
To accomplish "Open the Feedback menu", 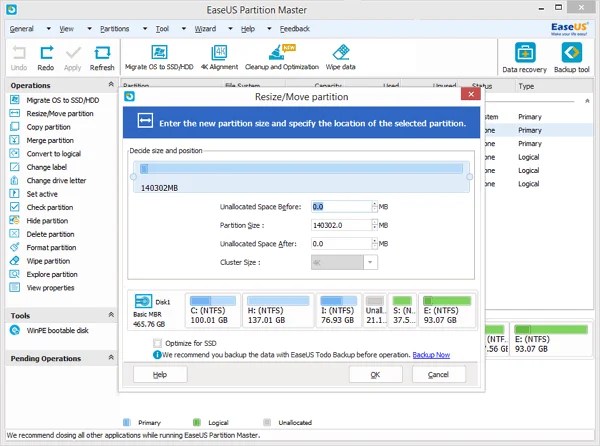I will pyautogui.click(x=295, y=29).
